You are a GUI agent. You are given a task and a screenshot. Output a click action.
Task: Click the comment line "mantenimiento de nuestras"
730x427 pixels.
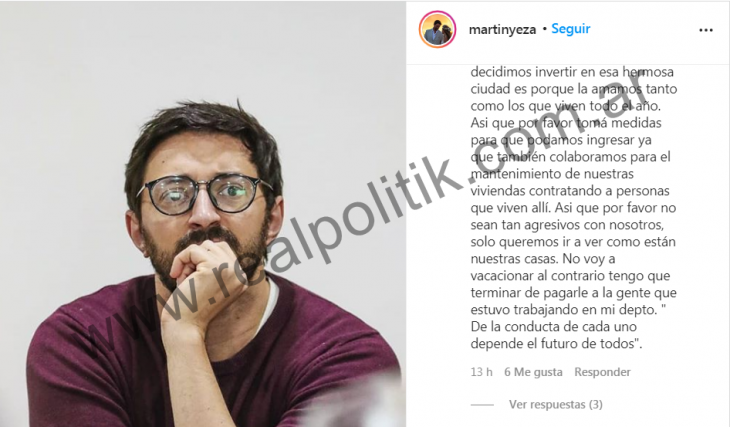pyautogui.click(x=552, y=174)
